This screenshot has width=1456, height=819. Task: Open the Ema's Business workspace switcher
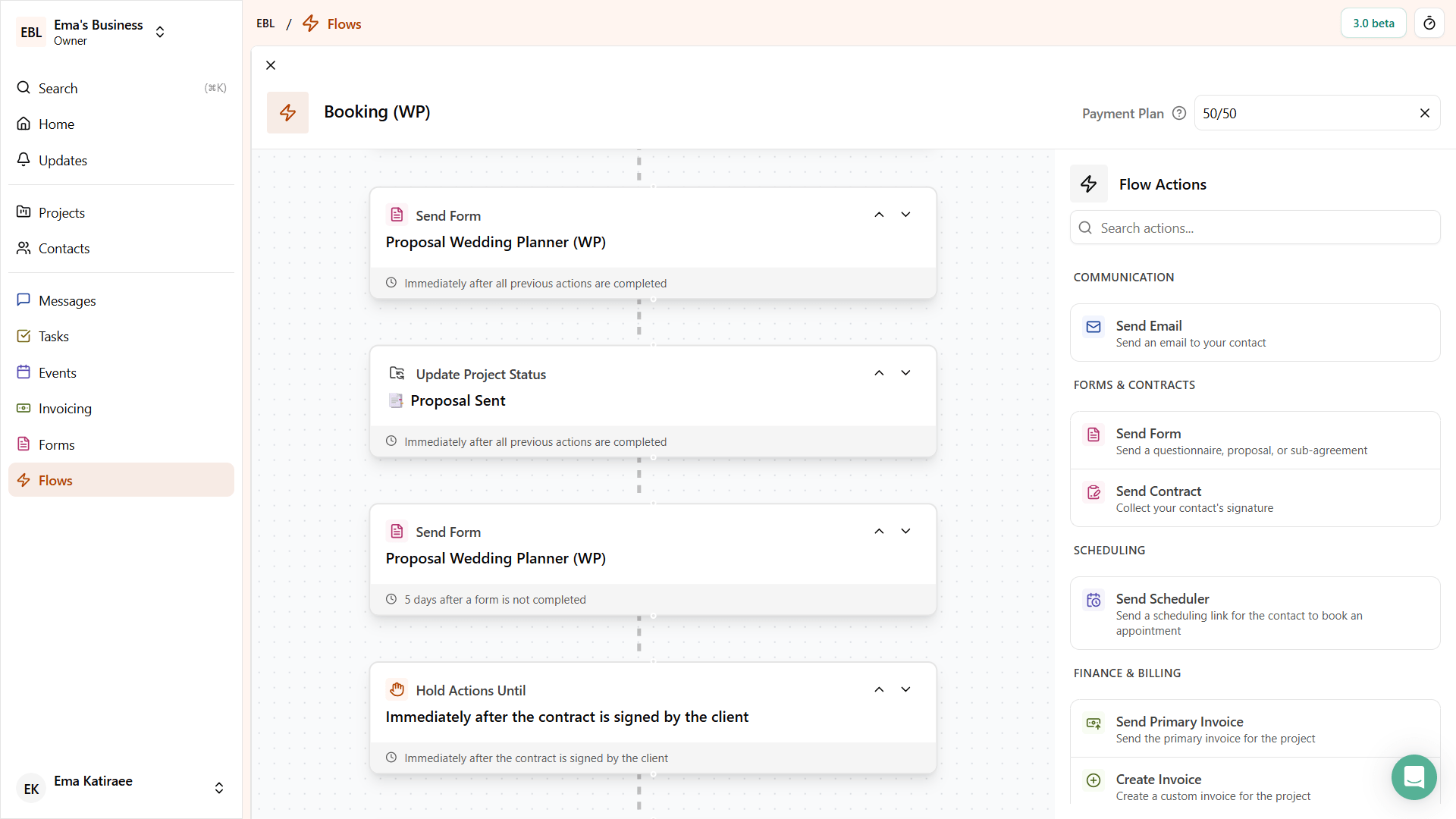pos(160,32)
